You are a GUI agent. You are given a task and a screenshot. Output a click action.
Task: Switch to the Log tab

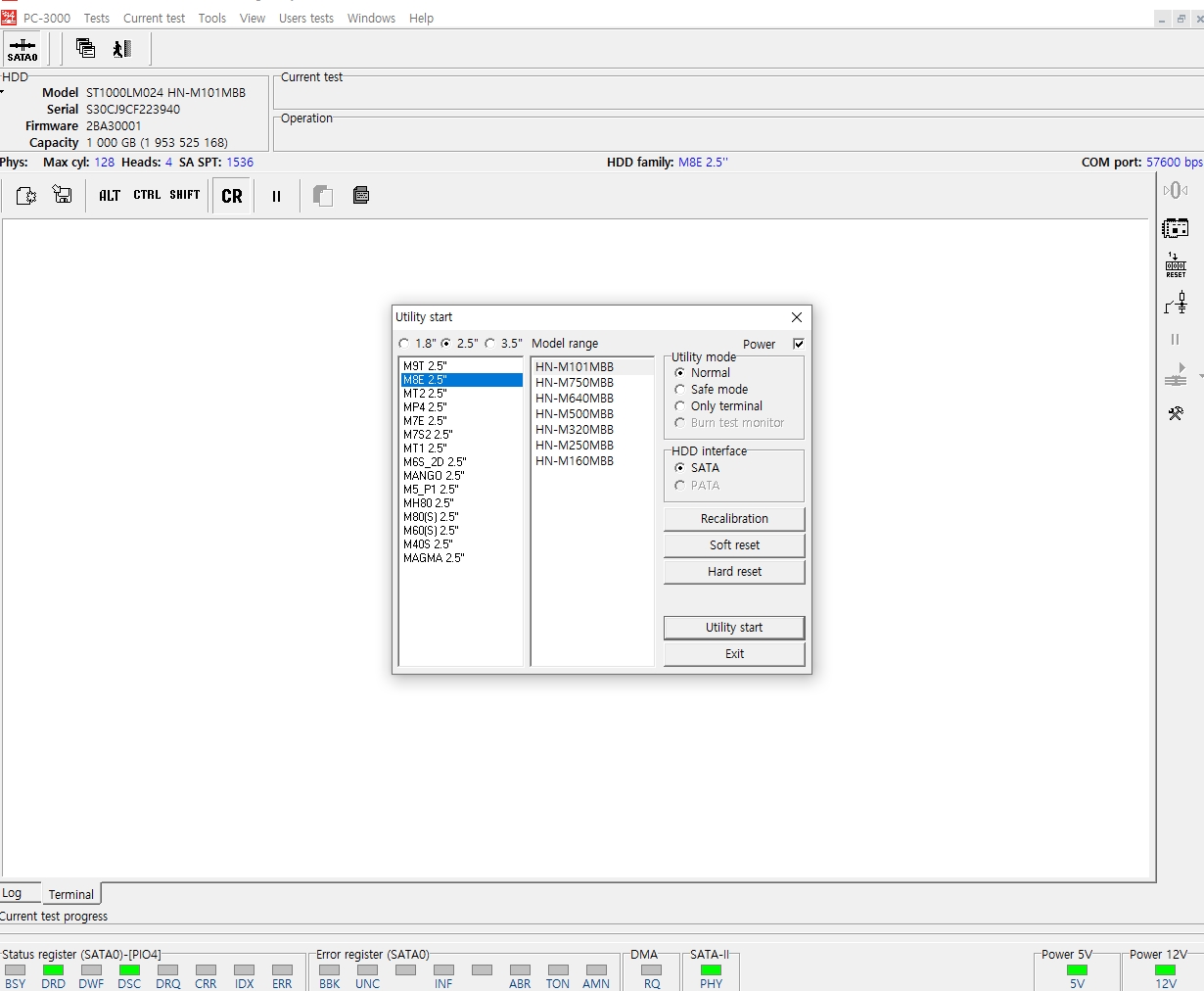(13, 893)
